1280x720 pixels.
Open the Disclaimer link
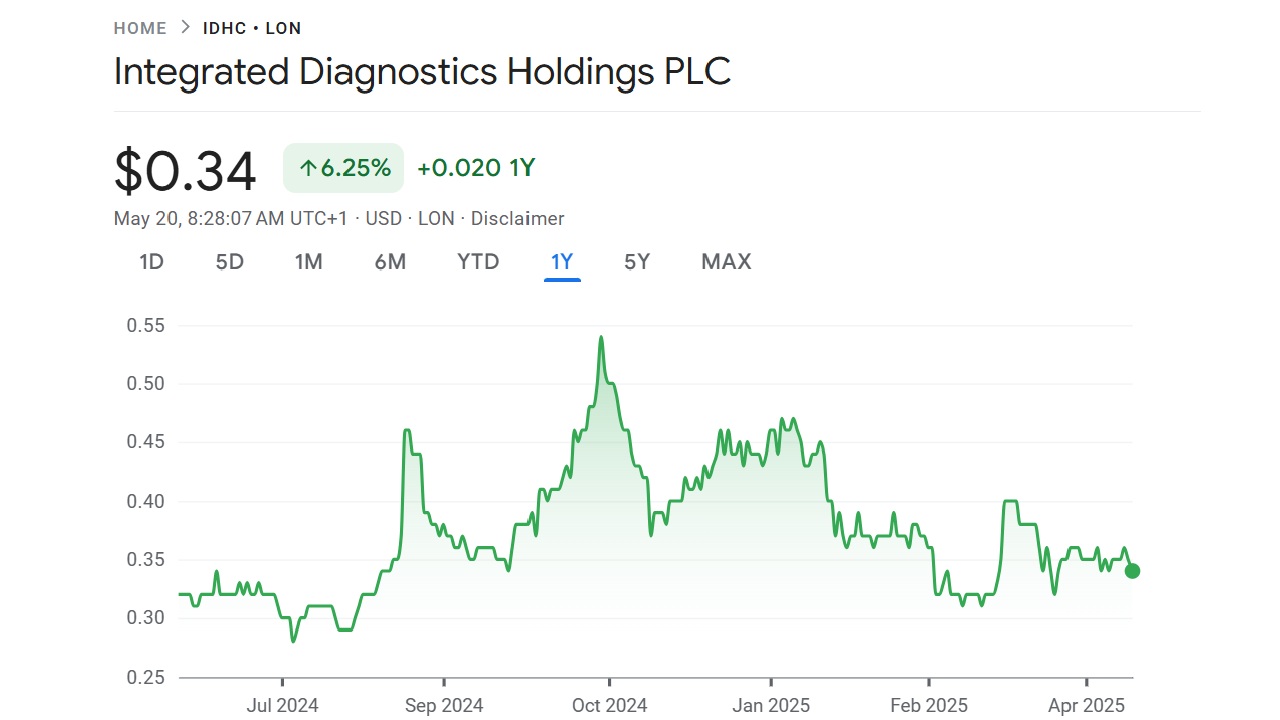pyautogui.click(x=517, y=218)
